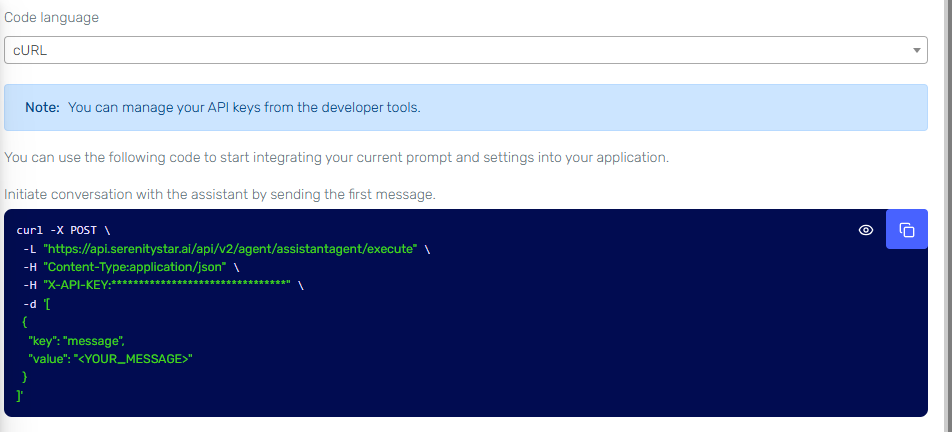Click the "key": "message" line
The width and height of the screenshot is (952, 432).
pyautogui.click(x=76, y=341)
